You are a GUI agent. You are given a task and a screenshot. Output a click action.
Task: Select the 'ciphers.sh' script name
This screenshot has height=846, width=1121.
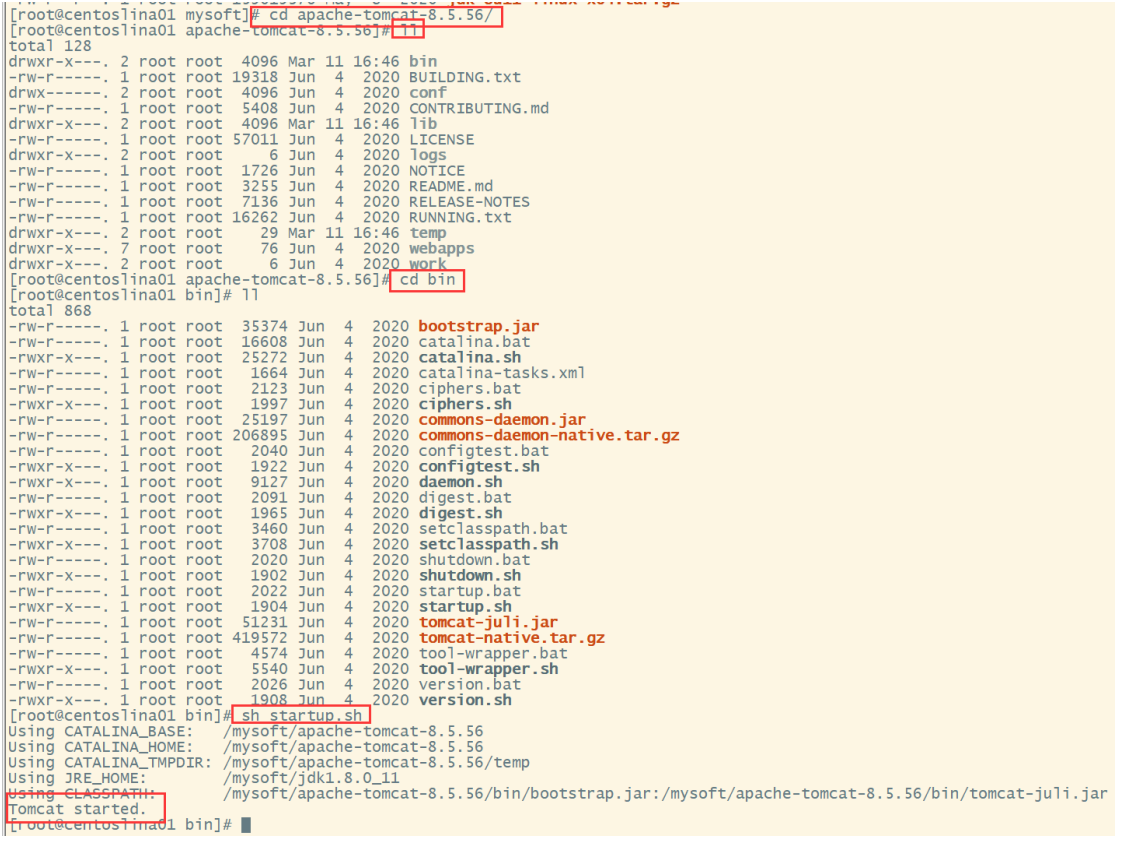[x=465, y=405]
